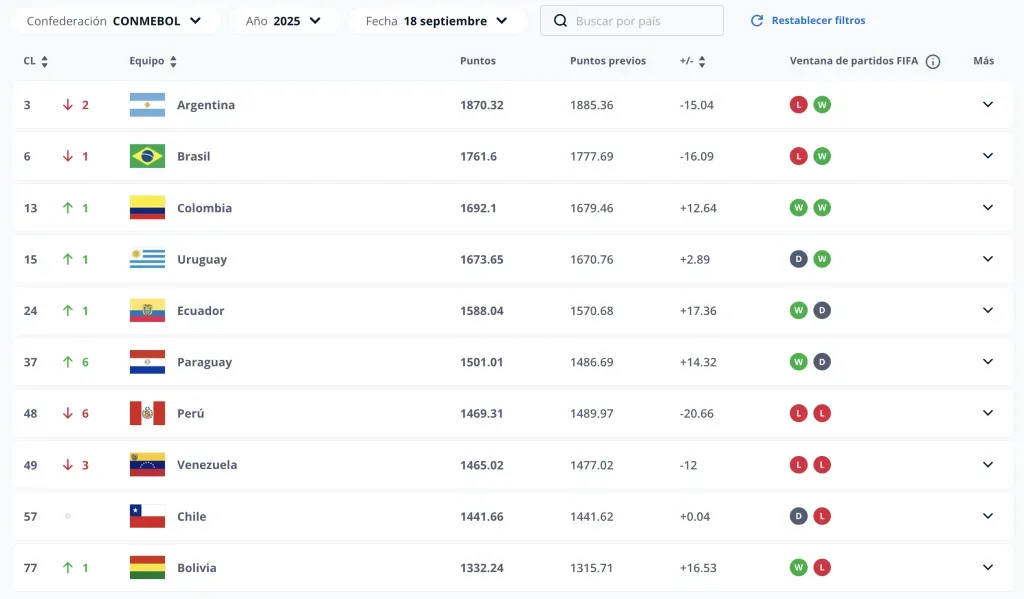Image resolution: width=1024 pixels, height=599 pixels.
Task: Click the magnifier icon in search box
Action: (x=559, y=21)
